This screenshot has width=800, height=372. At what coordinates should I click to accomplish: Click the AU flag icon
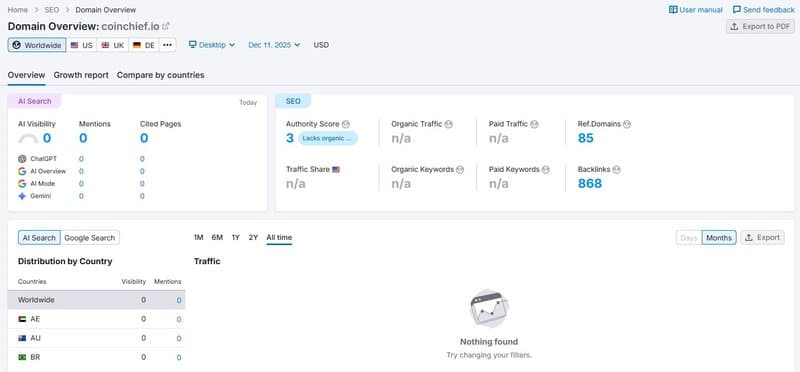click(22, 338)
